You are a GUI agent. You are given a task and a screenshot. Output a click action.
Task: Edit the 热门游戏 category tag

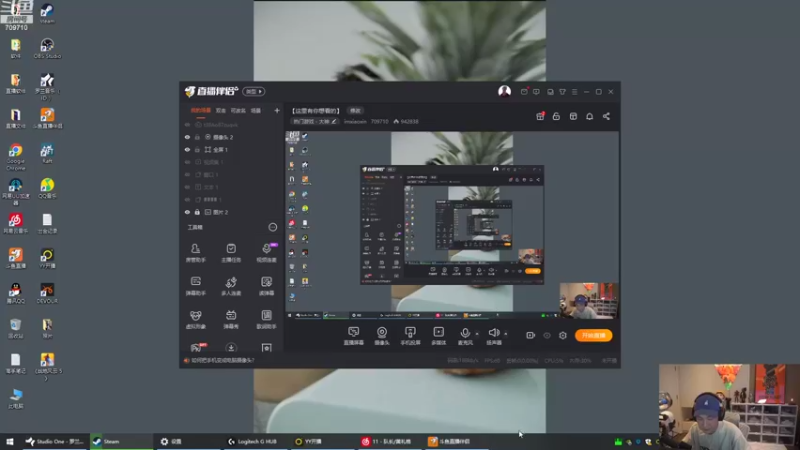click(315, 121)
